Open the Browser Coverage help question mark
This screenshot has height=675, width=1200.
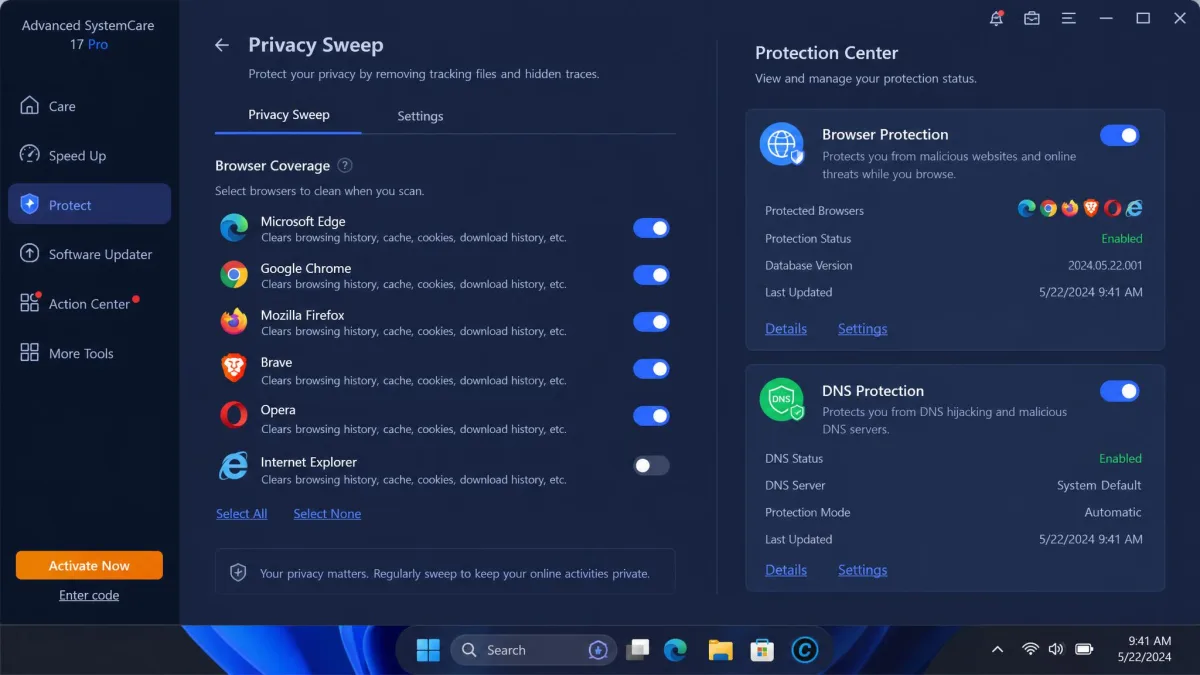[x=345, y=166]
